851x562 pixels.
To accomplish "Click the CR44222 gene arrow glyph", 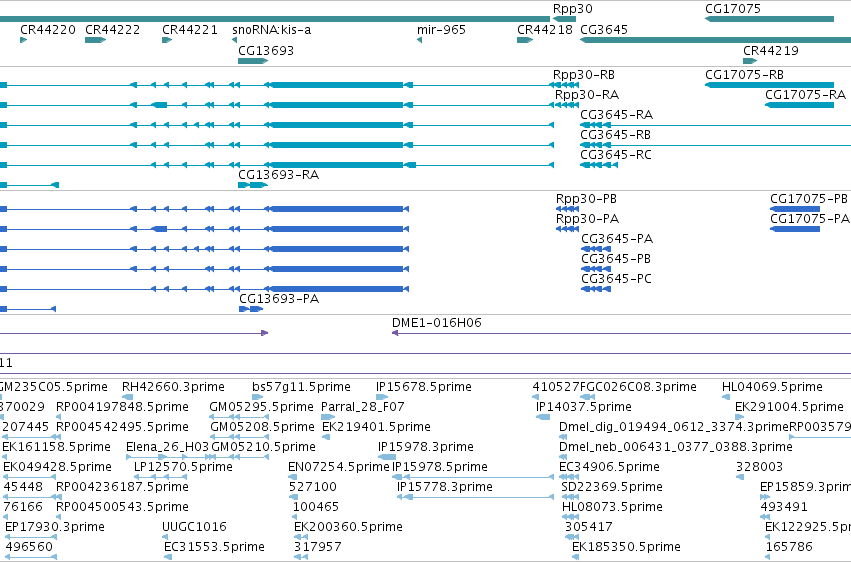I will pos(96,40).
